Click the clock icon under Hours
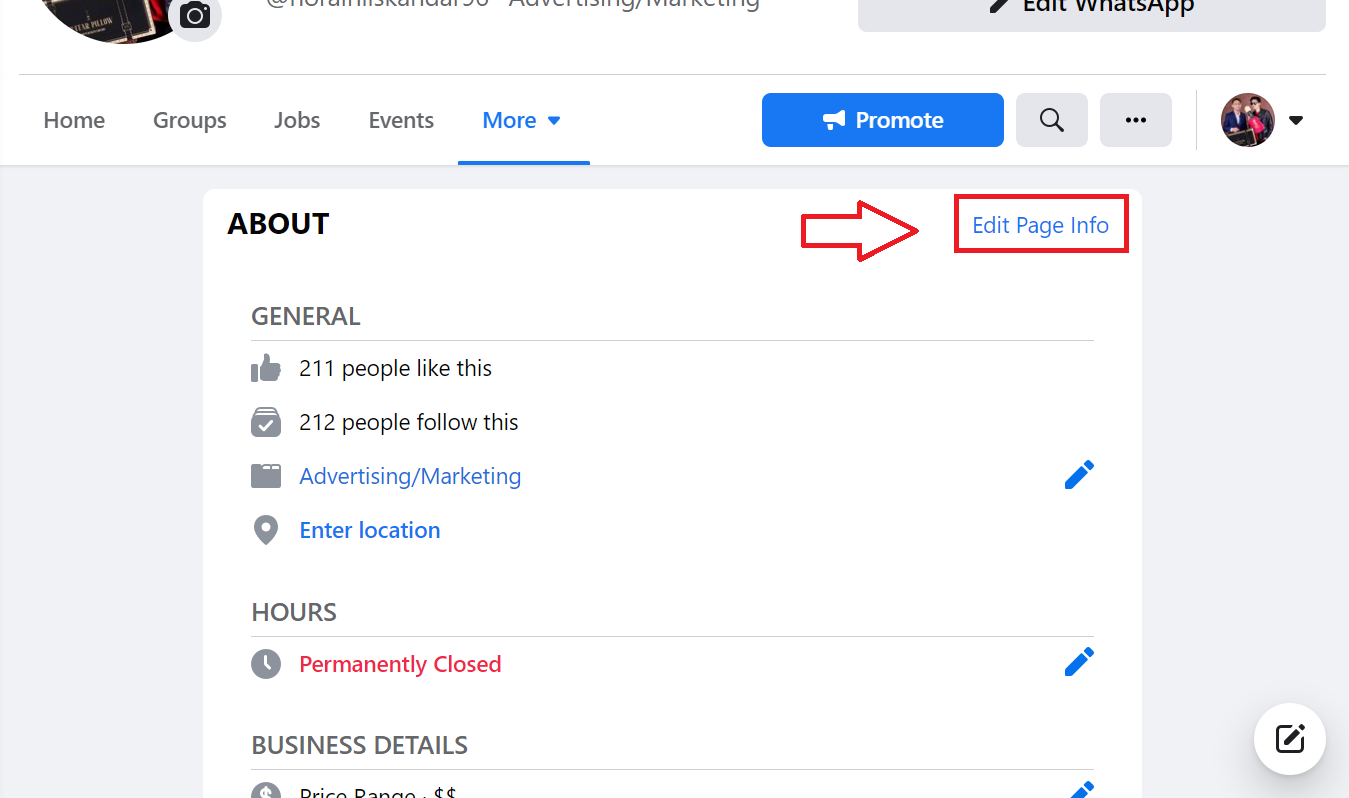This screenshot has width=1349, height=798. [x=266, y=664]
